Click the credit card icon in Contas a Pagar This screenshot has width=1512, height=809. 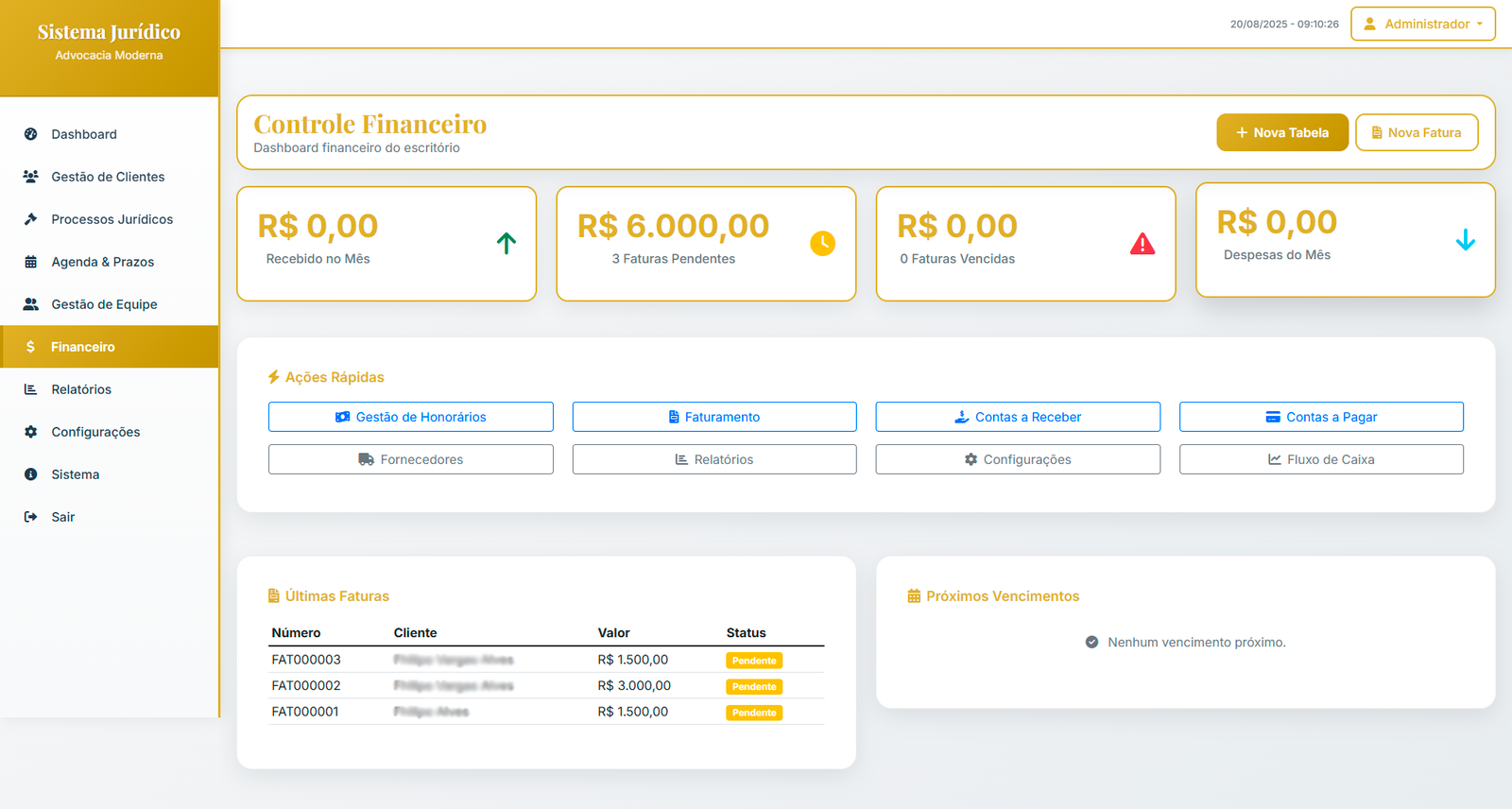pyautogui.click(x=1273, y=417)
